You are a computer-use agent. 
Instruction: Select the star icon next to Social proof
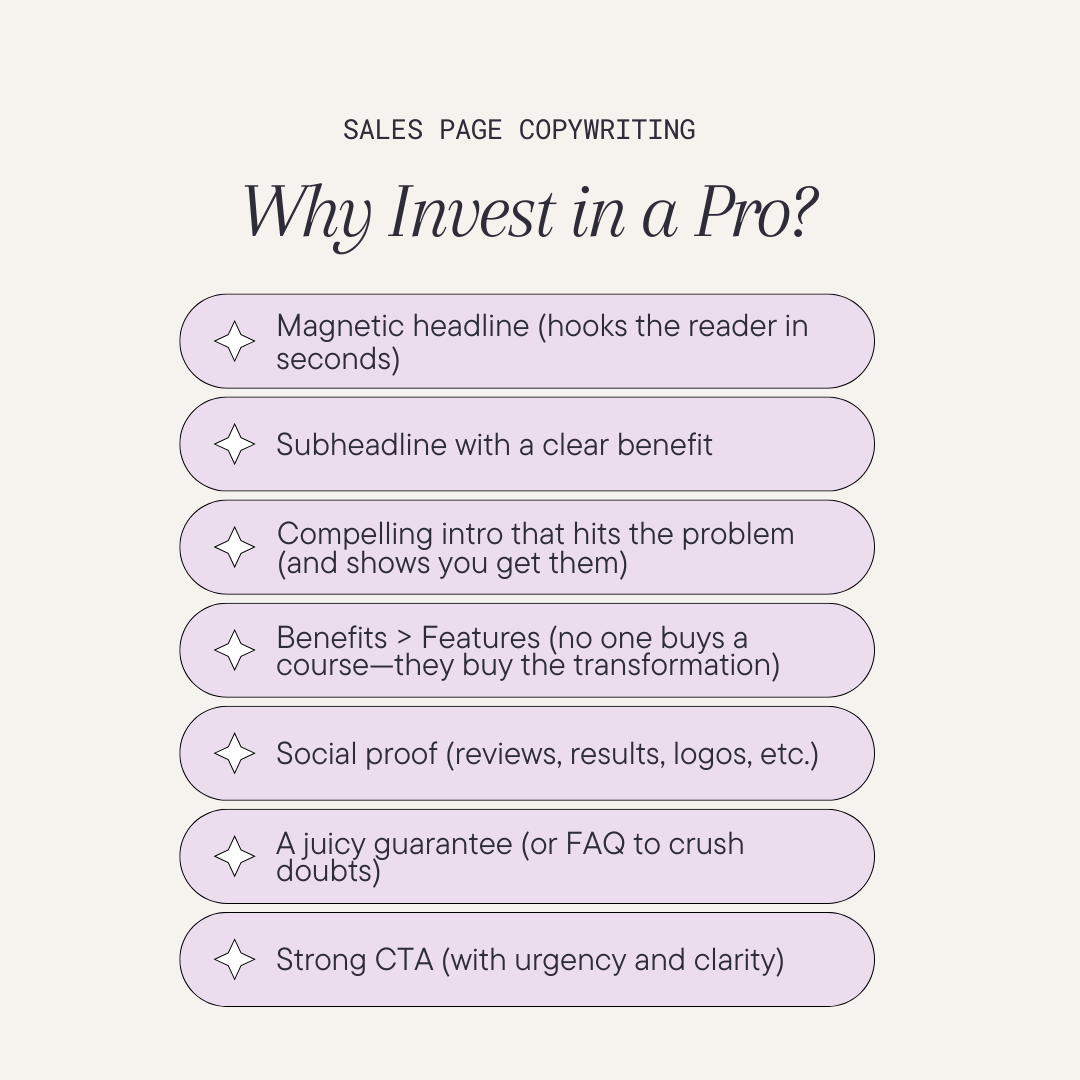click(x=234, y=753)
